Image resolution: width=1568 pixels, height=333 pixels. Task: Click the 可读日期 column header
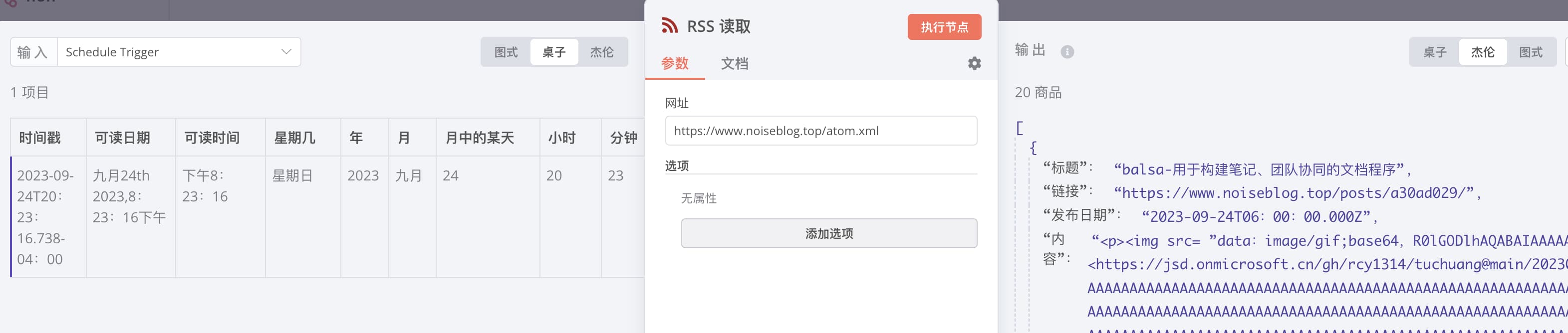pos(122,138)
